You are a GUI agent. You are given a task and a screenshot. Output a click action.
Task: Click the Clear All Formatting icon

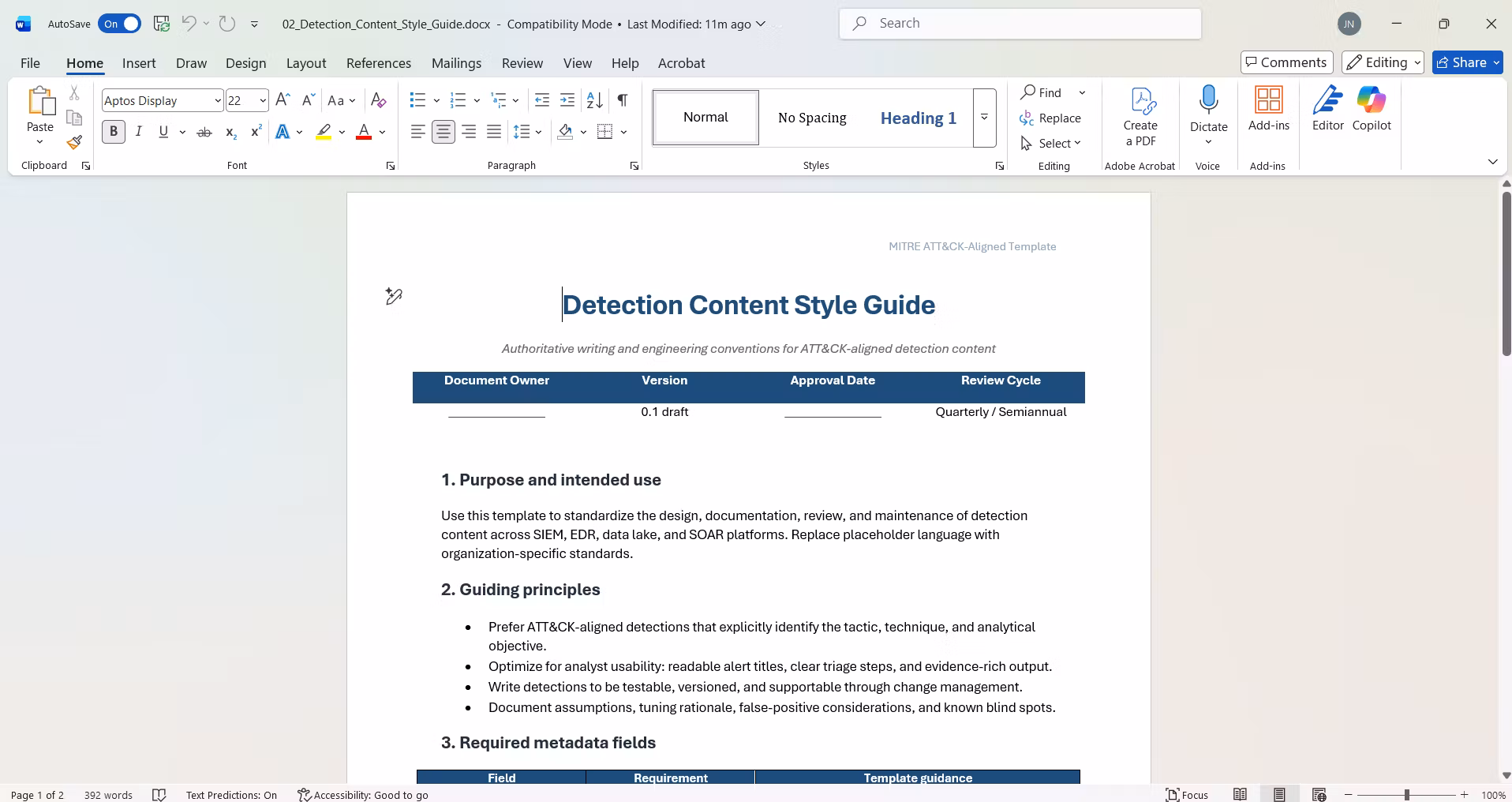[x=379, y=100]
